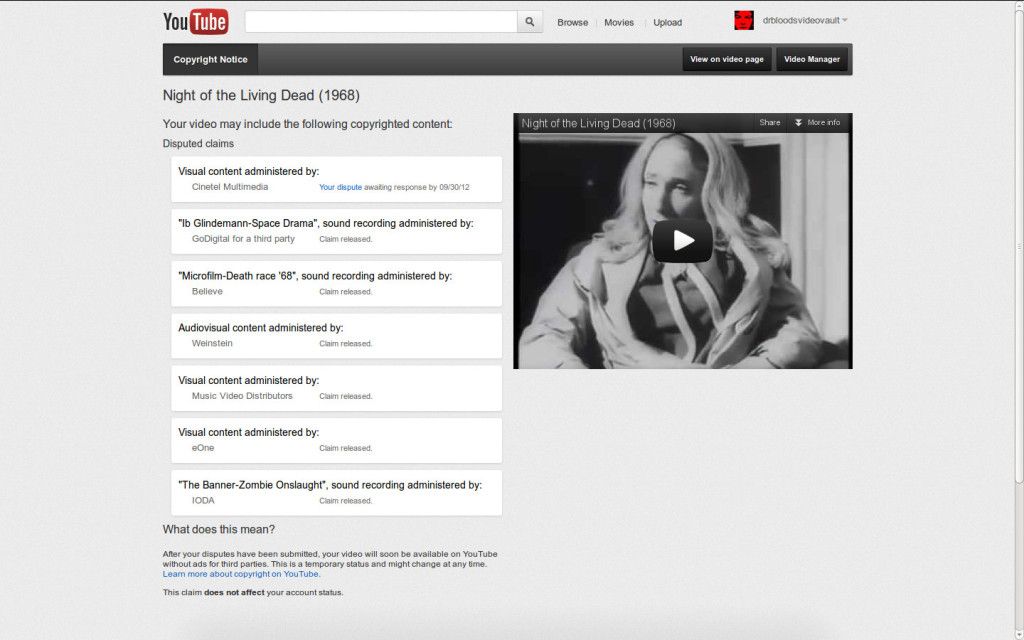Click the Share link in player

pyautogui.click(x=770, y=123)
